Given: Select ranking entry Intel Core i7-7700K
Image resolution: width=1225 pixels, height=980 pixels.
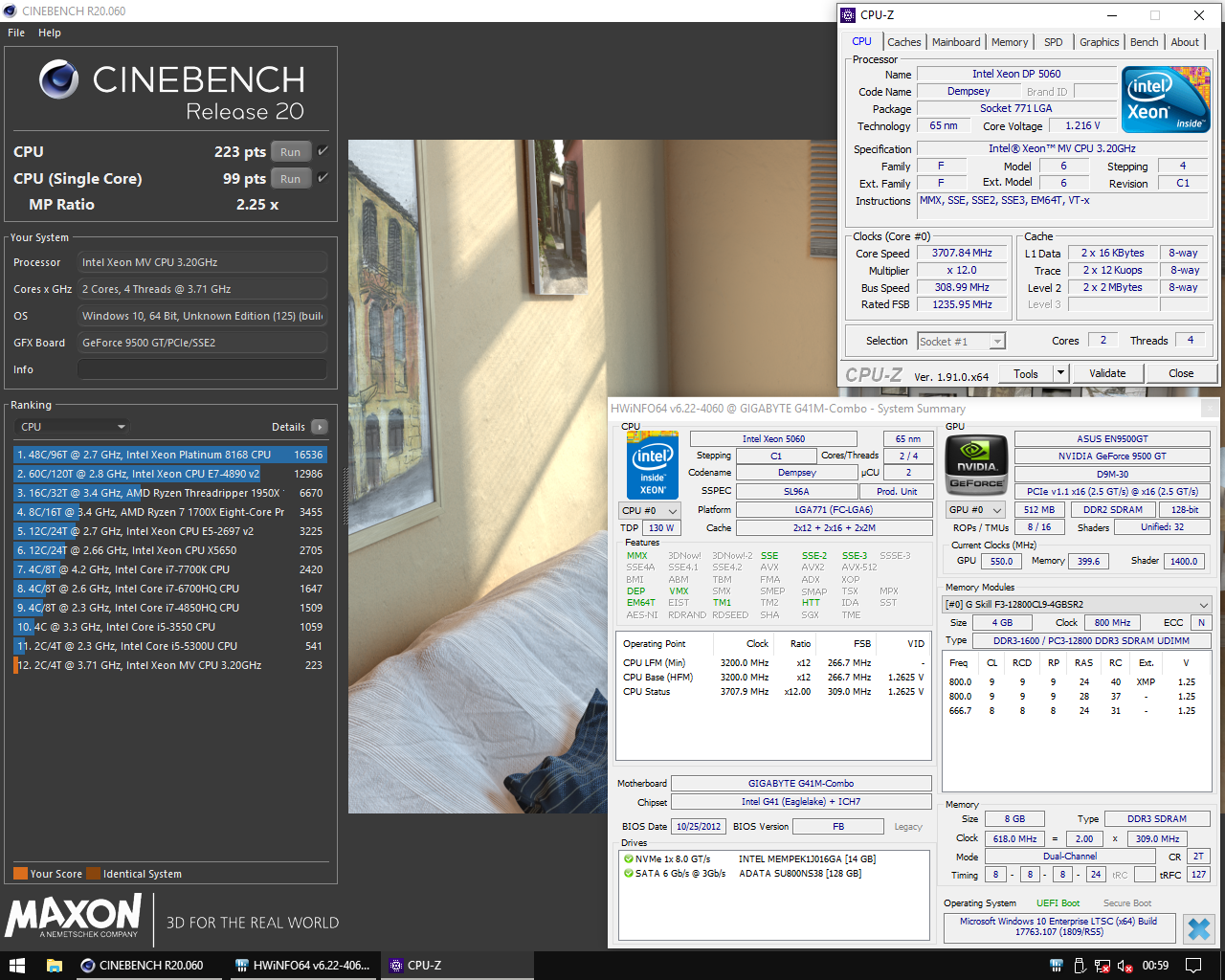Looking at the screenshot, I should click(x=169, y=569).
